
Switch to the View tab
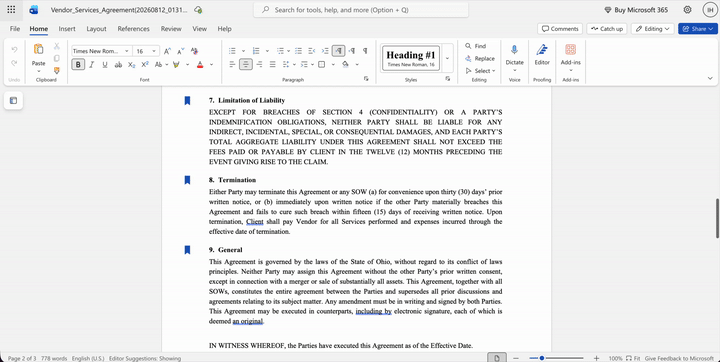(199, 28)
